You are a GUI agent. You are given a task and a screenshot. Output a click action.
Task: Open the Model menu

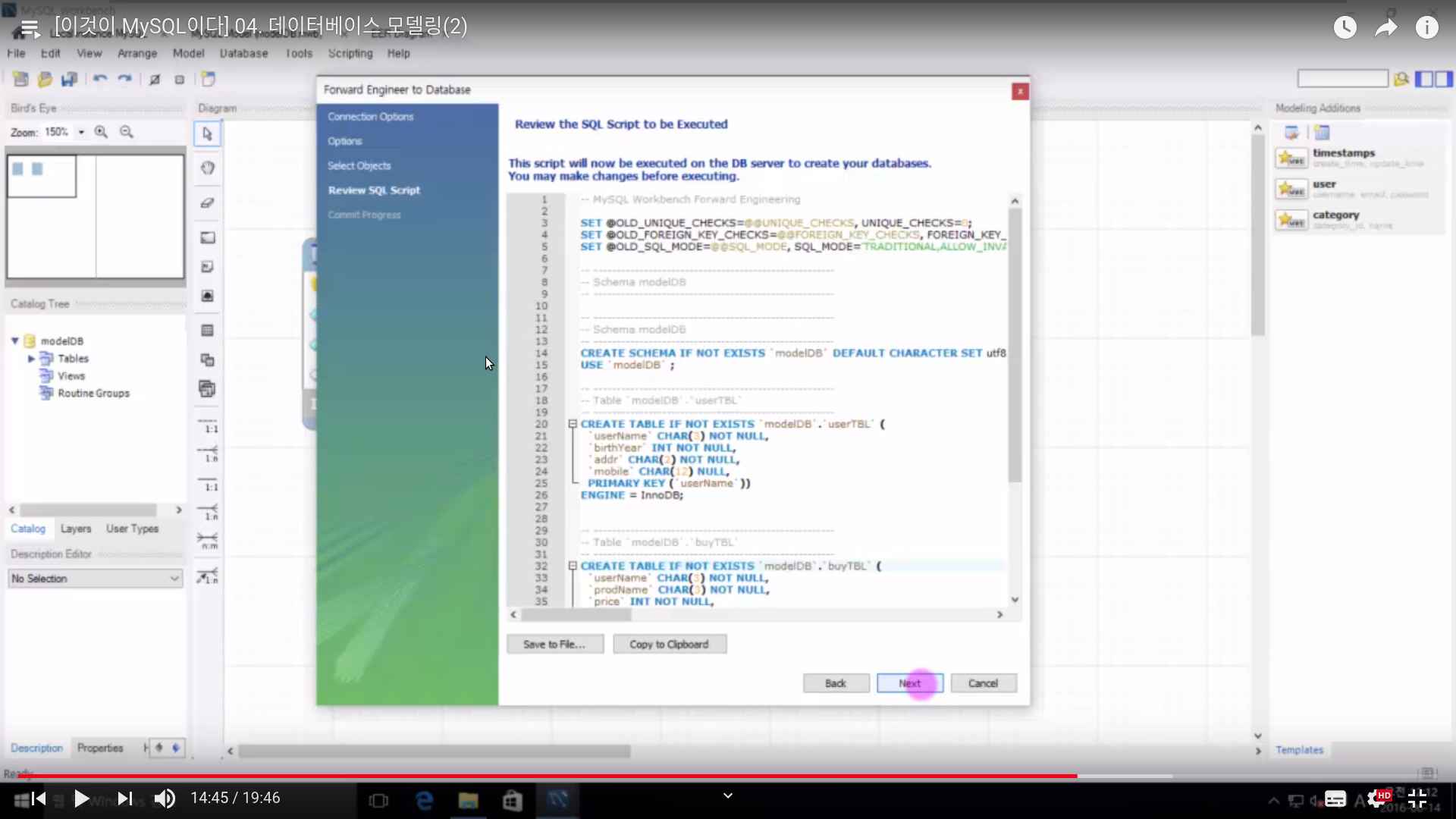(188, 53)
